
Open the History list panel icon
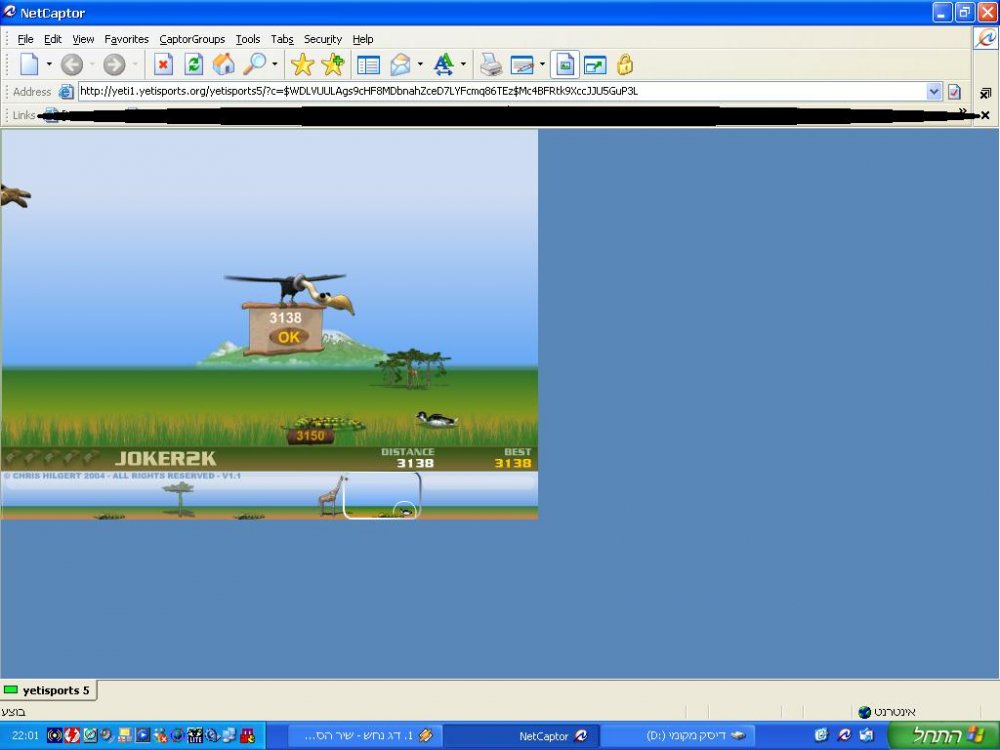coord(368,64)
